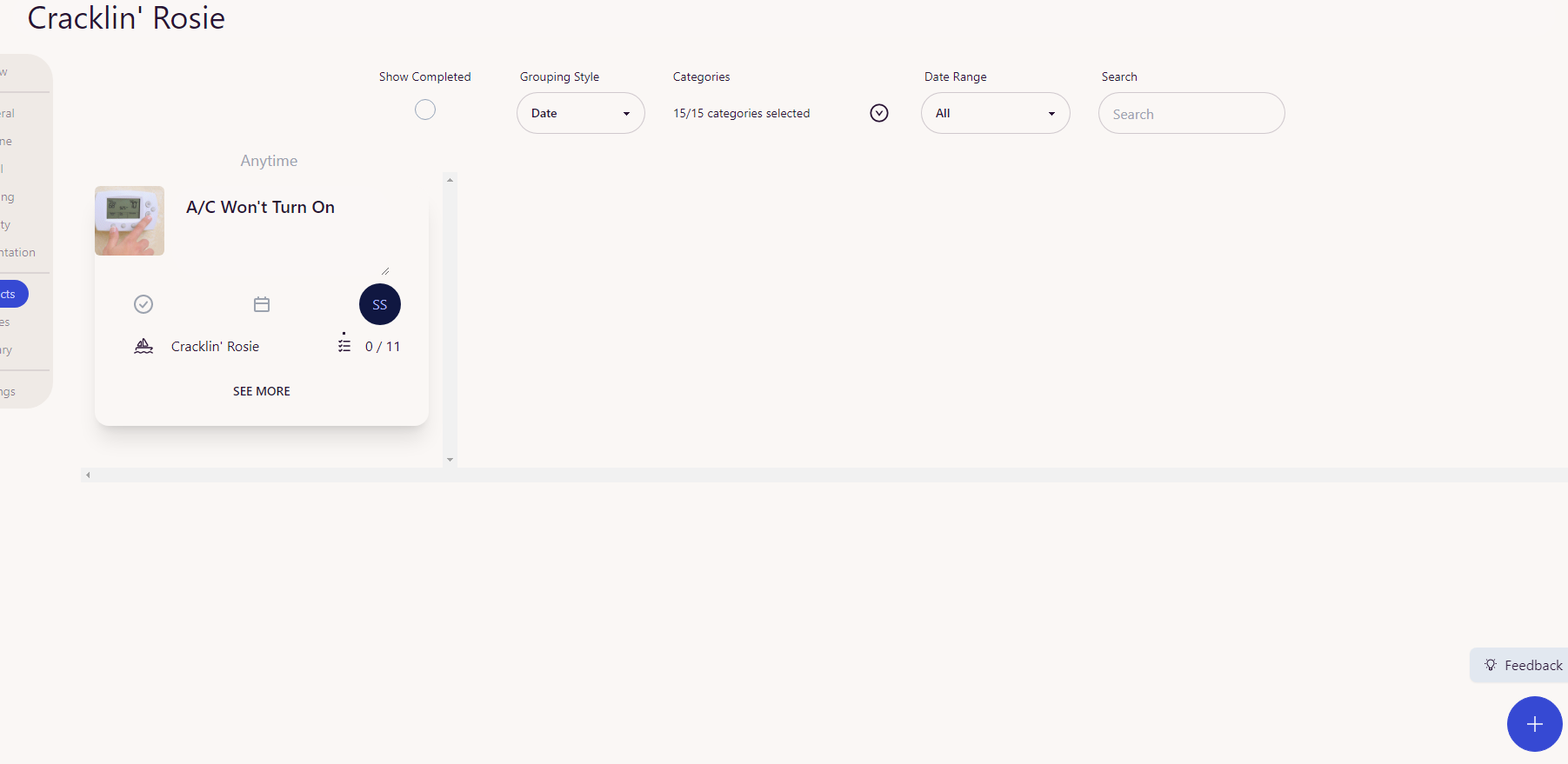1568x764 pixels.
Task: Click the column scrollbar up arrow
Action: (x=450, y=180)
